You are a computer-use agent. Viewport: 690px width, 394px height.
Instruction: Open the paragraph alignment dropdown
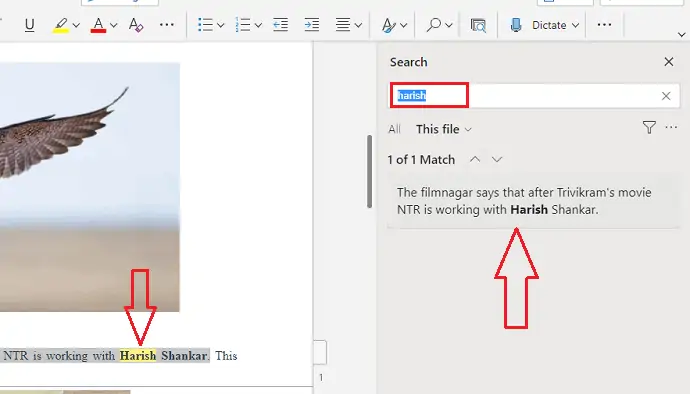pyautogui.click(x=358, y=25)
